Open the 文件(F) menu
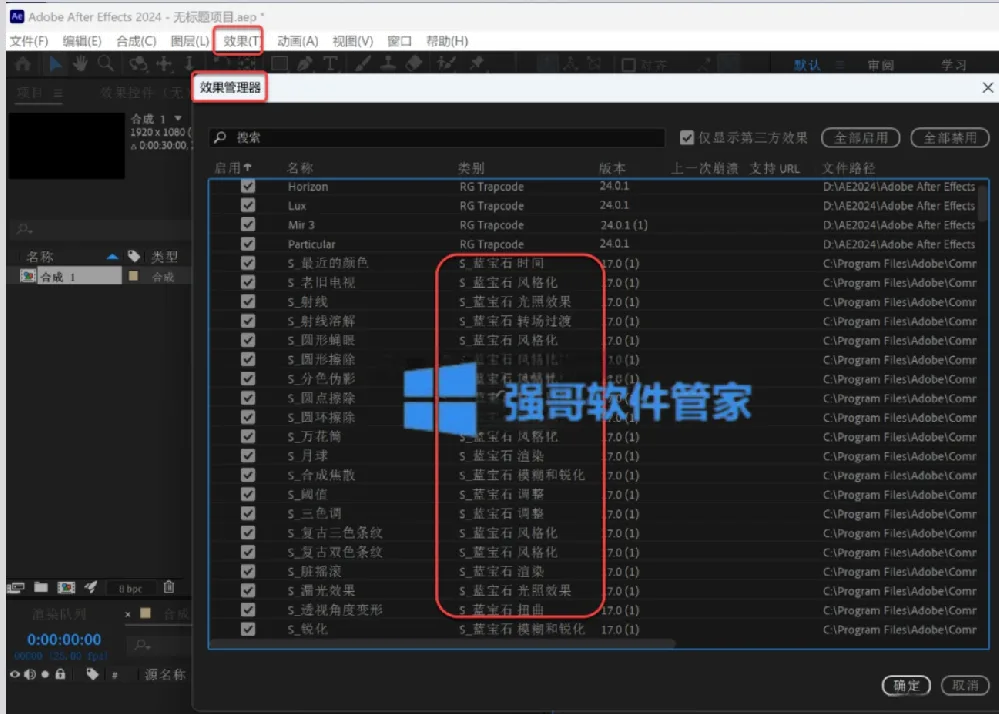999x714 pixels. pos(29,41)
